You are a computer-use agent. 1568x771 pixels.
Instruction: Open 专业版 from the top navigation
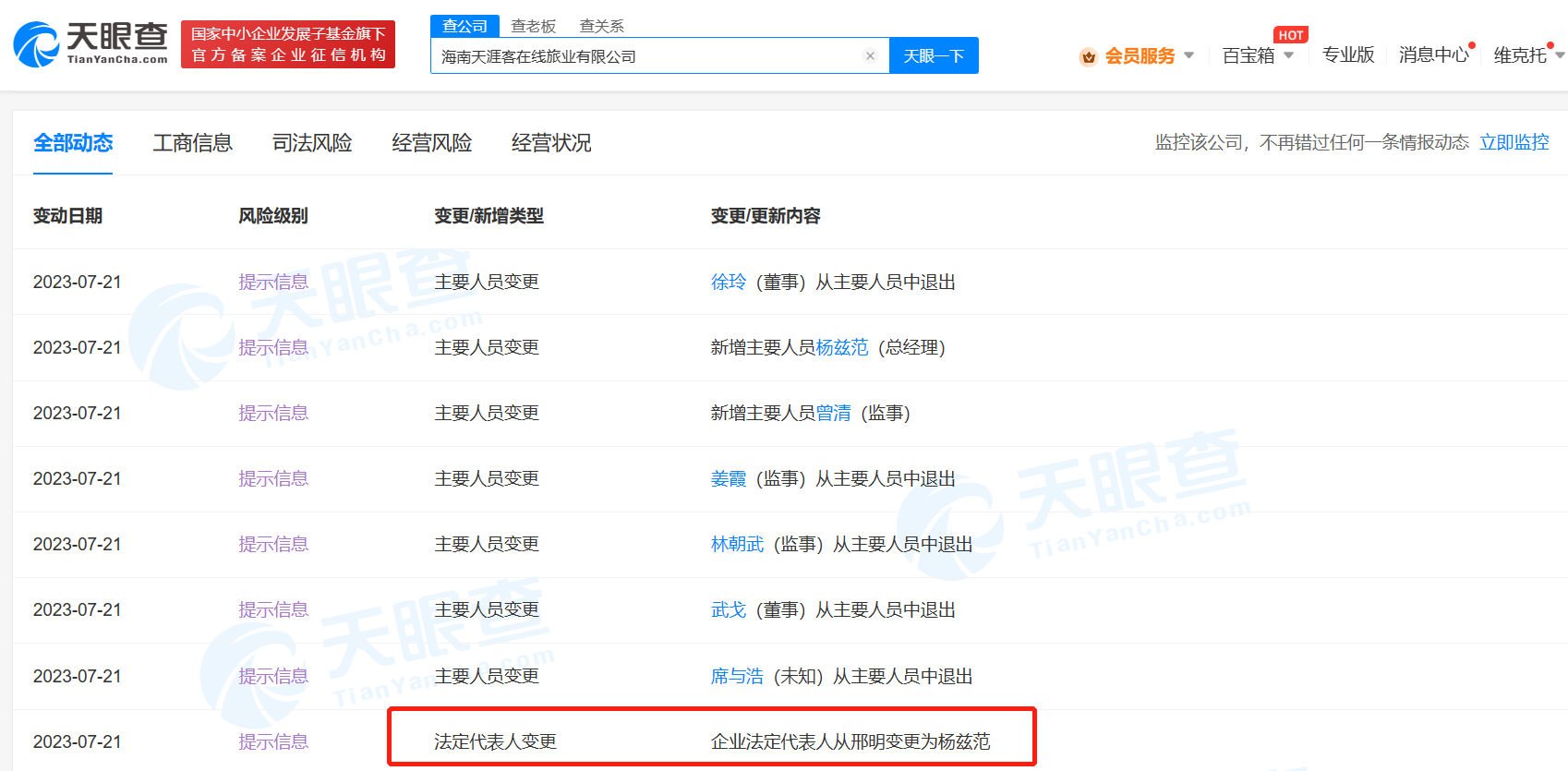[1347, 55]
